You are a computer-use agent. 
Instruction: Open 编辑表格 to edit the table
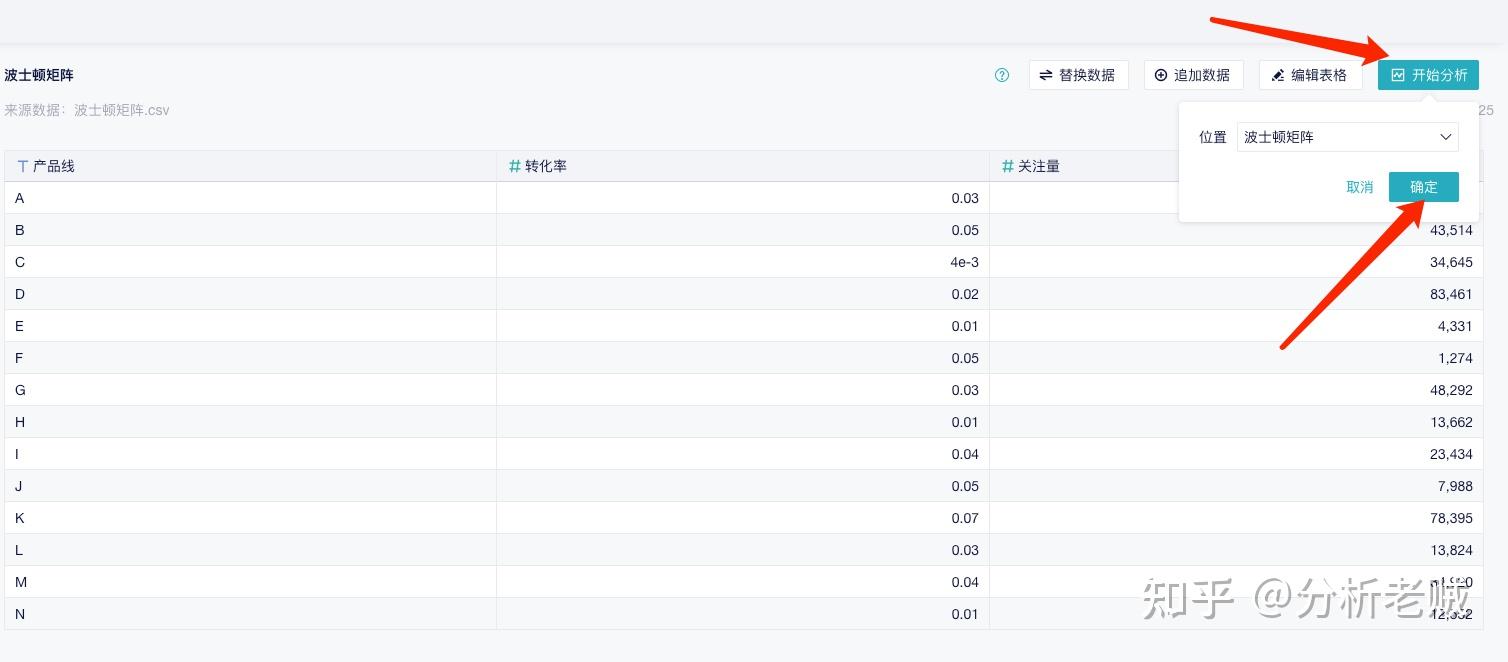coord(1310,75)
